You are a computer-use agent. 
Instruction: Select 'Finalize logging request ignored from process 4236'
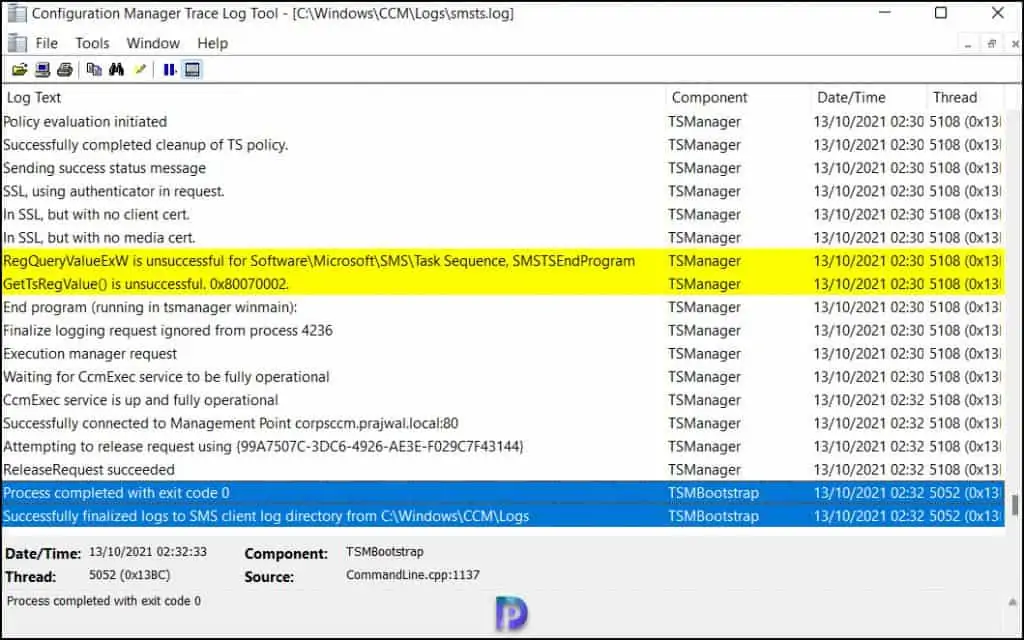502,330
